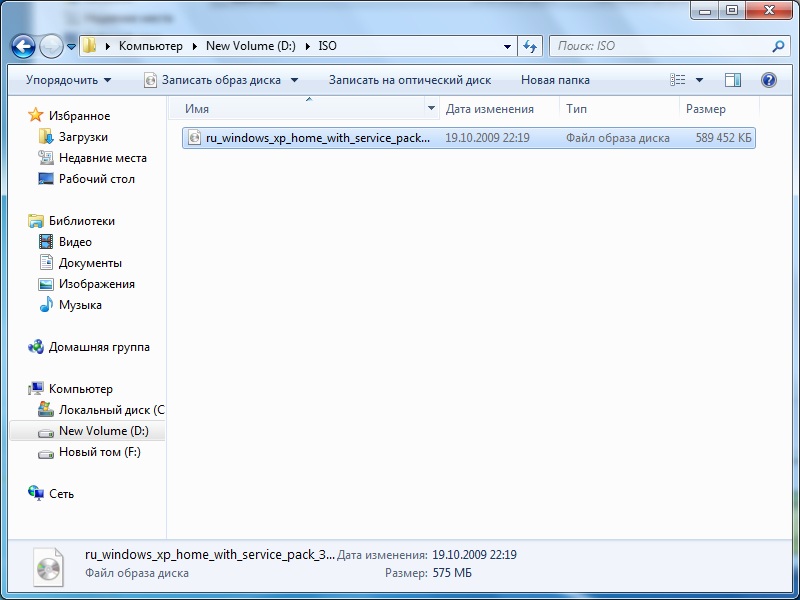Click ISO segment in address breadcrumb
The image size is (800, 600).
(x=328, y=46)
